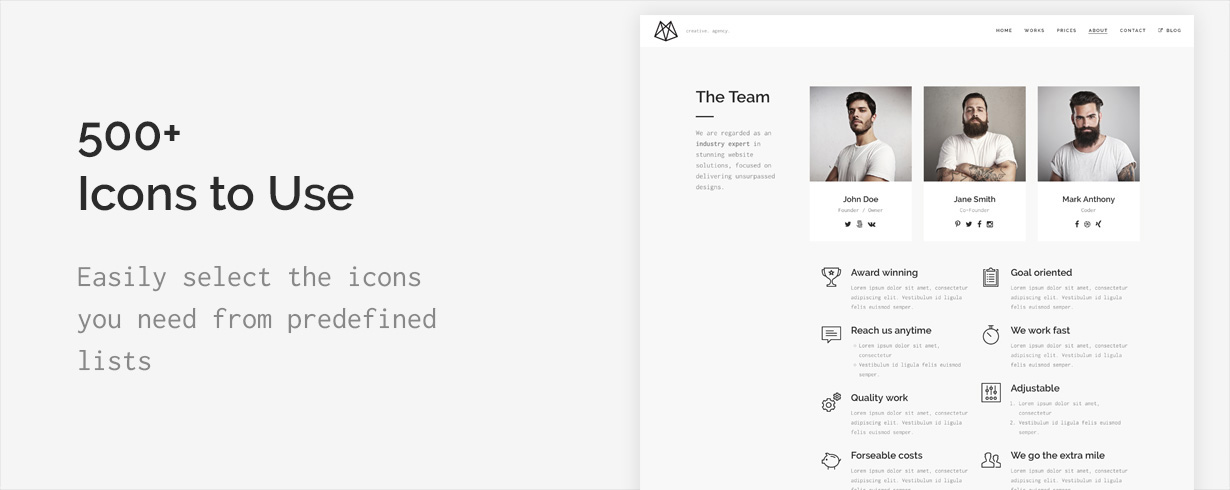Open John Doe's VK profile icon

(x=872, y=224)
